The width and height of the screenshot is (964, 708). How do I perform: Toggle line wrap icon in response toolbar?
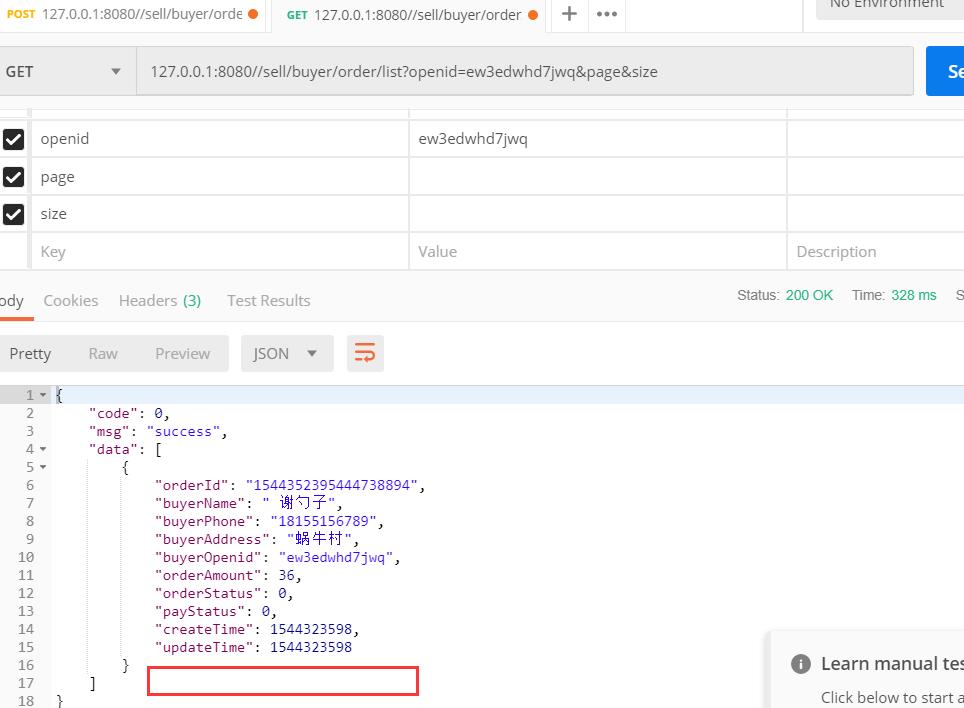(365, 353)
